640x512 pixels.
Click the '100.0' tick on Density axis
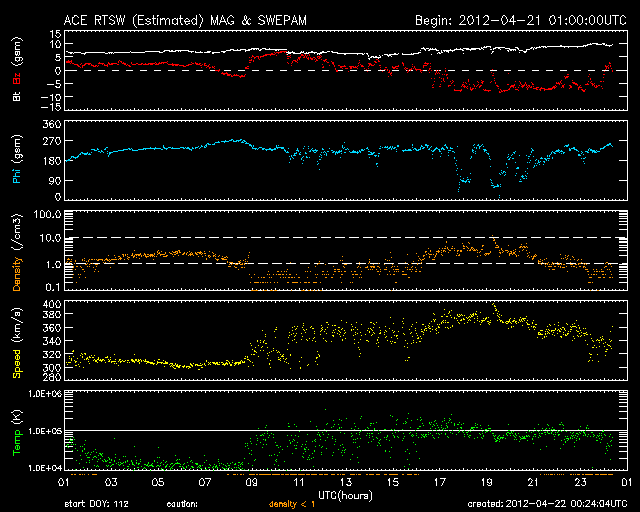point(47,214)
